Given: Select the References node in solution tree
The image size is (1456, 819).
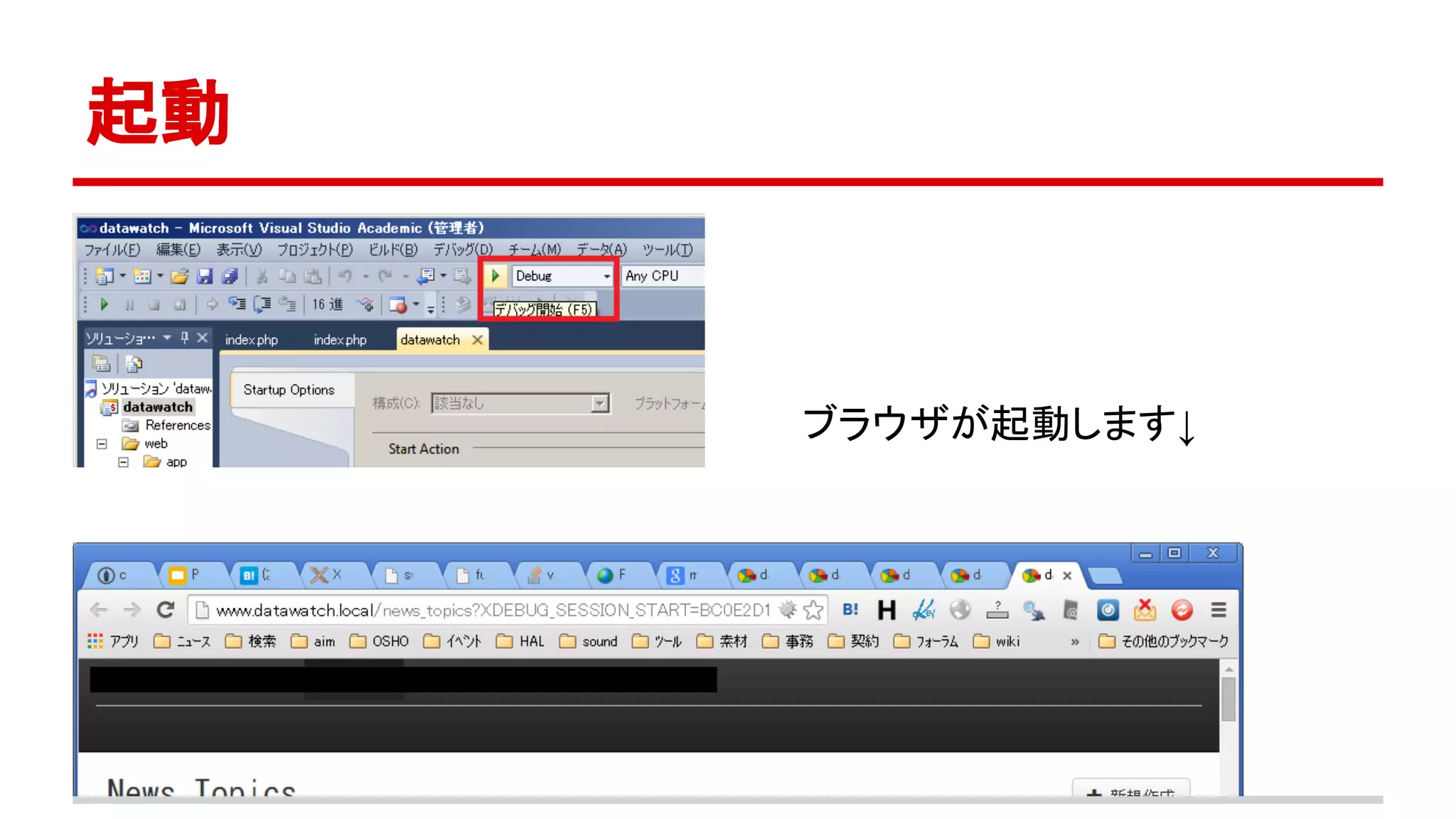Looking at the screenshot, I should 178,425.
